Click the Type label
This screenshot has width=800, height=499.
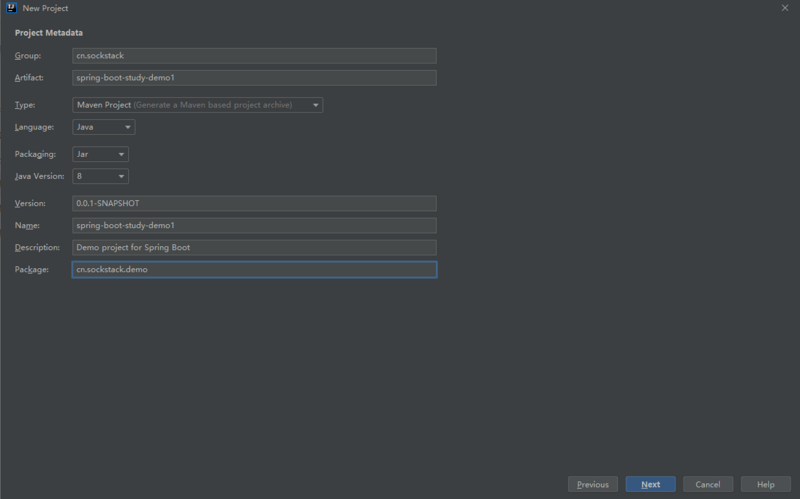click(25, 105)
